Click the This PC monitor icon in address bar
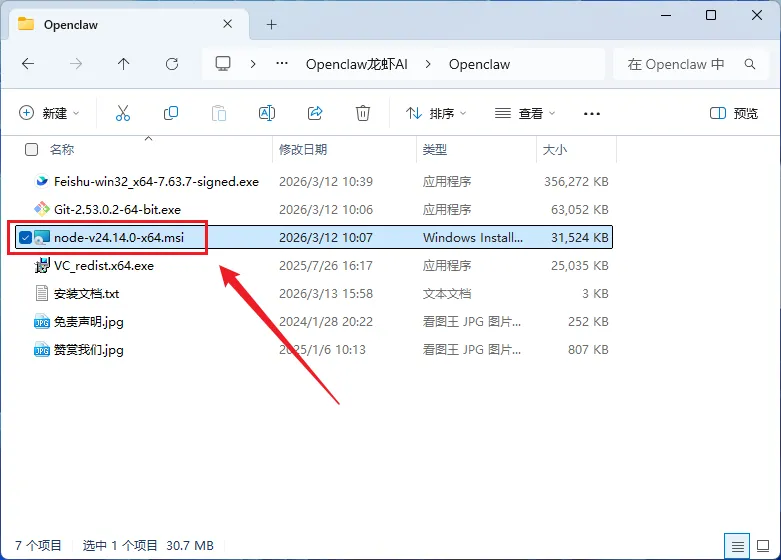 (223, 64)
